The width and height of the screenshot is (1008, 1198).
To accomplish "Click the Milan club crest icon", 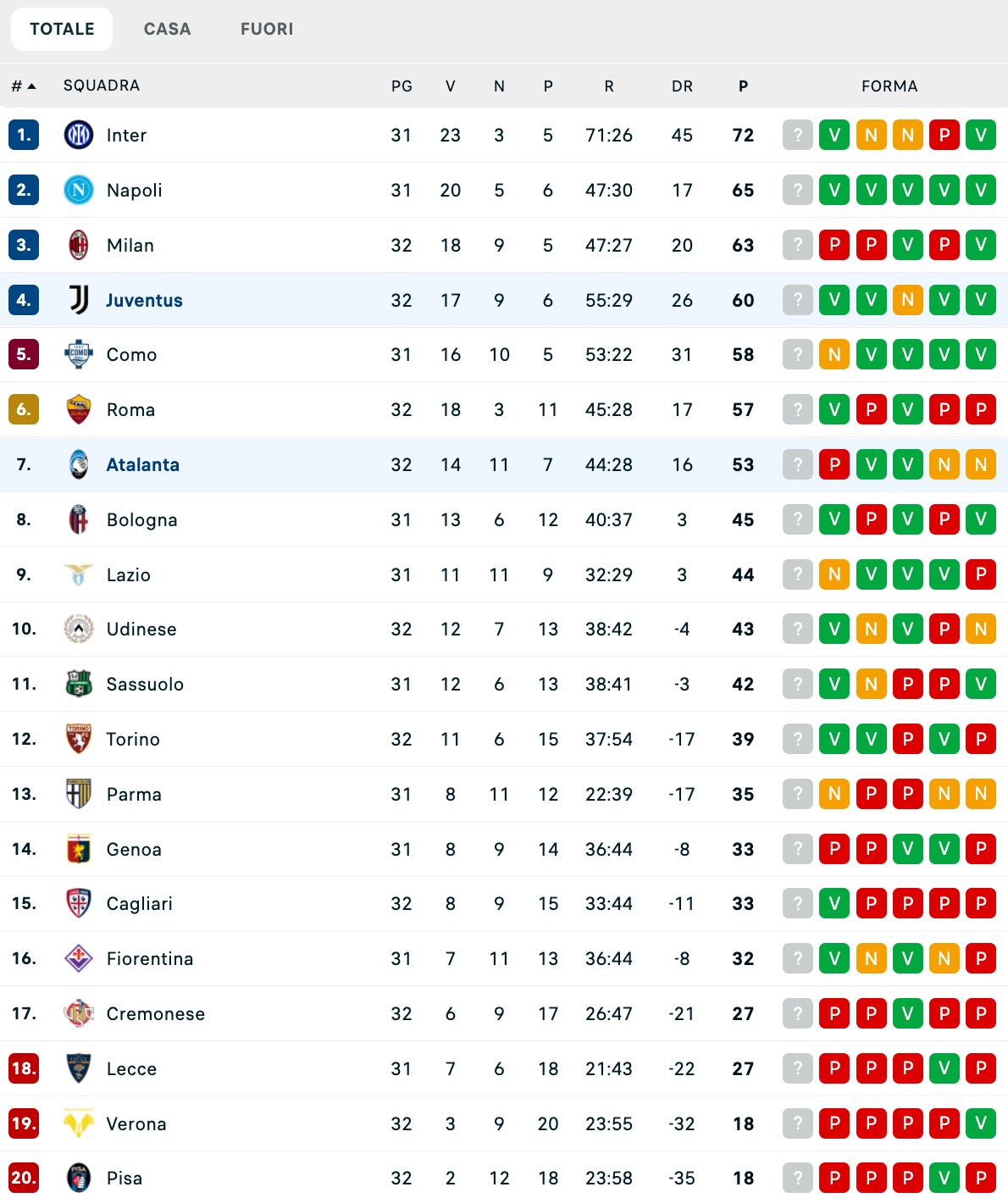I will click(x=79, y=245).
